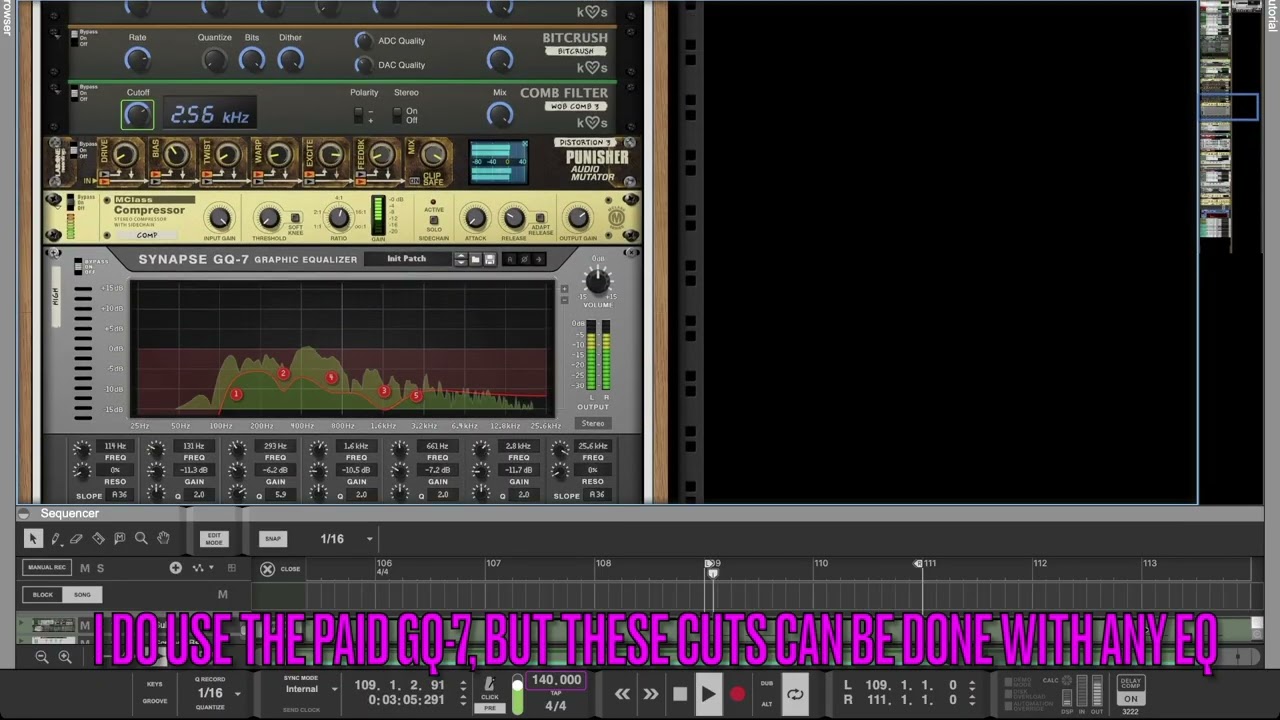Select the Razor tool in Sequencer
The image size is (1280, 720).
coord(98,538)
